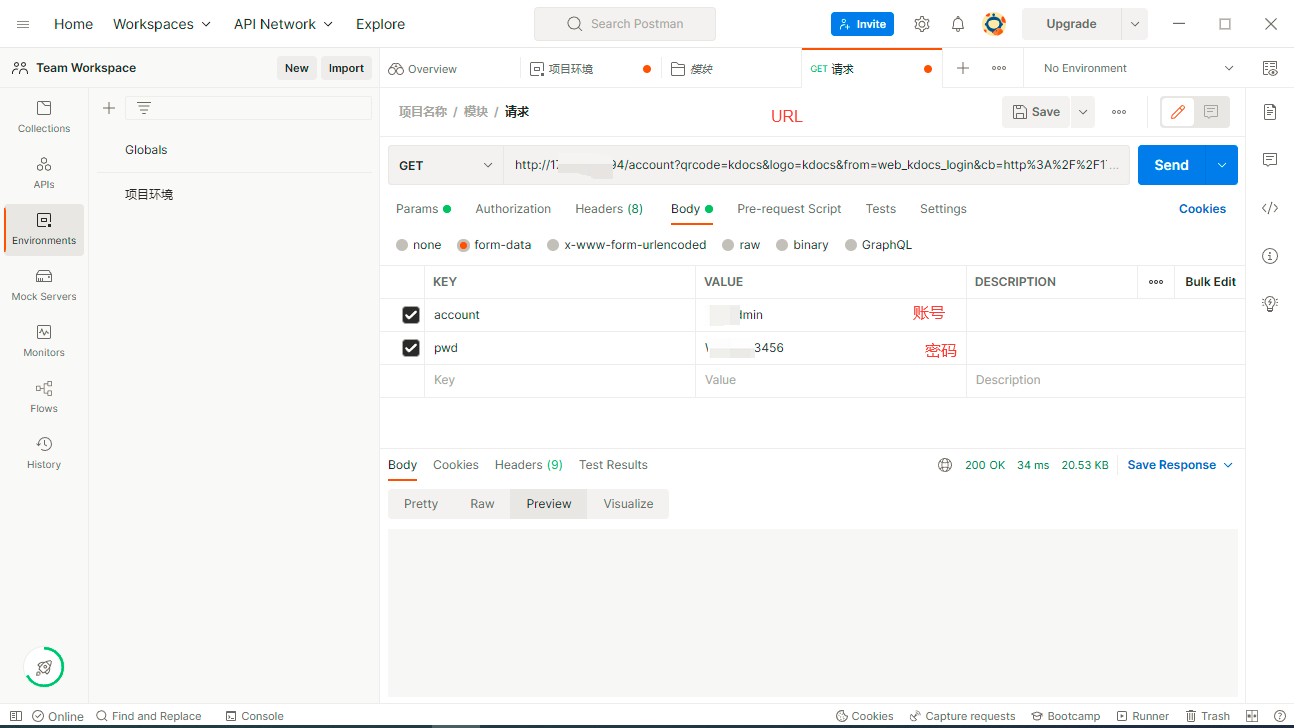
Task: Open the user avatar menu
Action: coord(994,24)
